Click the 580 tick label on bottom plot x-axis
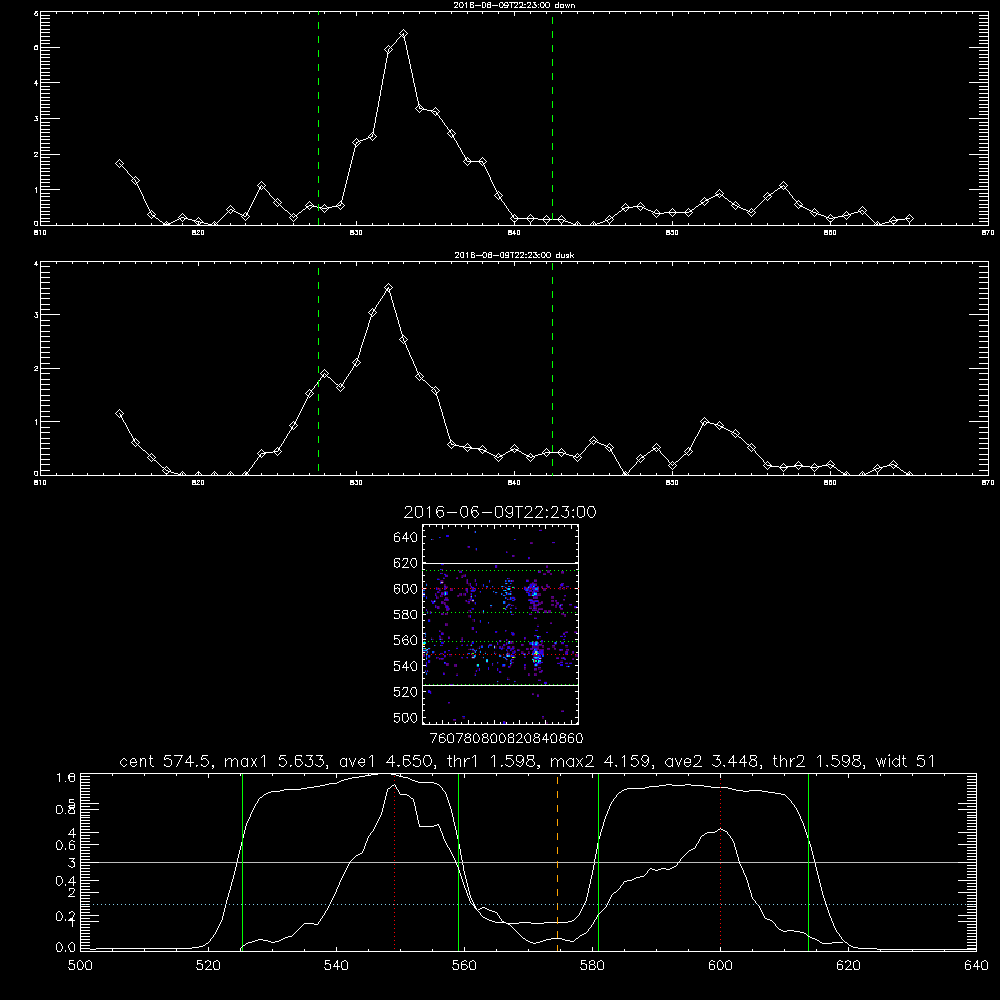Viewport: 1000px width, 1000px height. [592, 966]
